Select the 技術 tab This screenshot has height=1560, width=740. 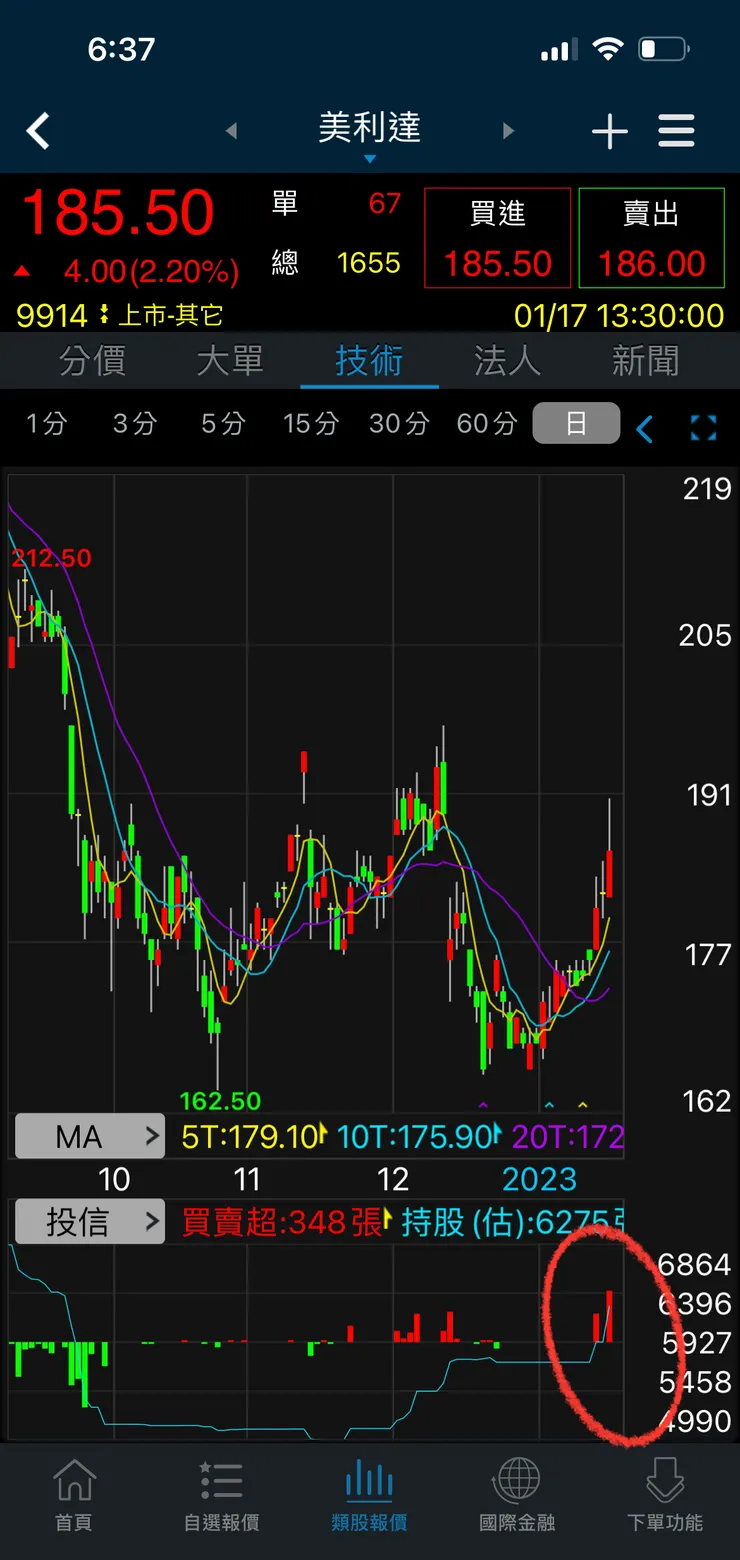click(x=369, y=361)
